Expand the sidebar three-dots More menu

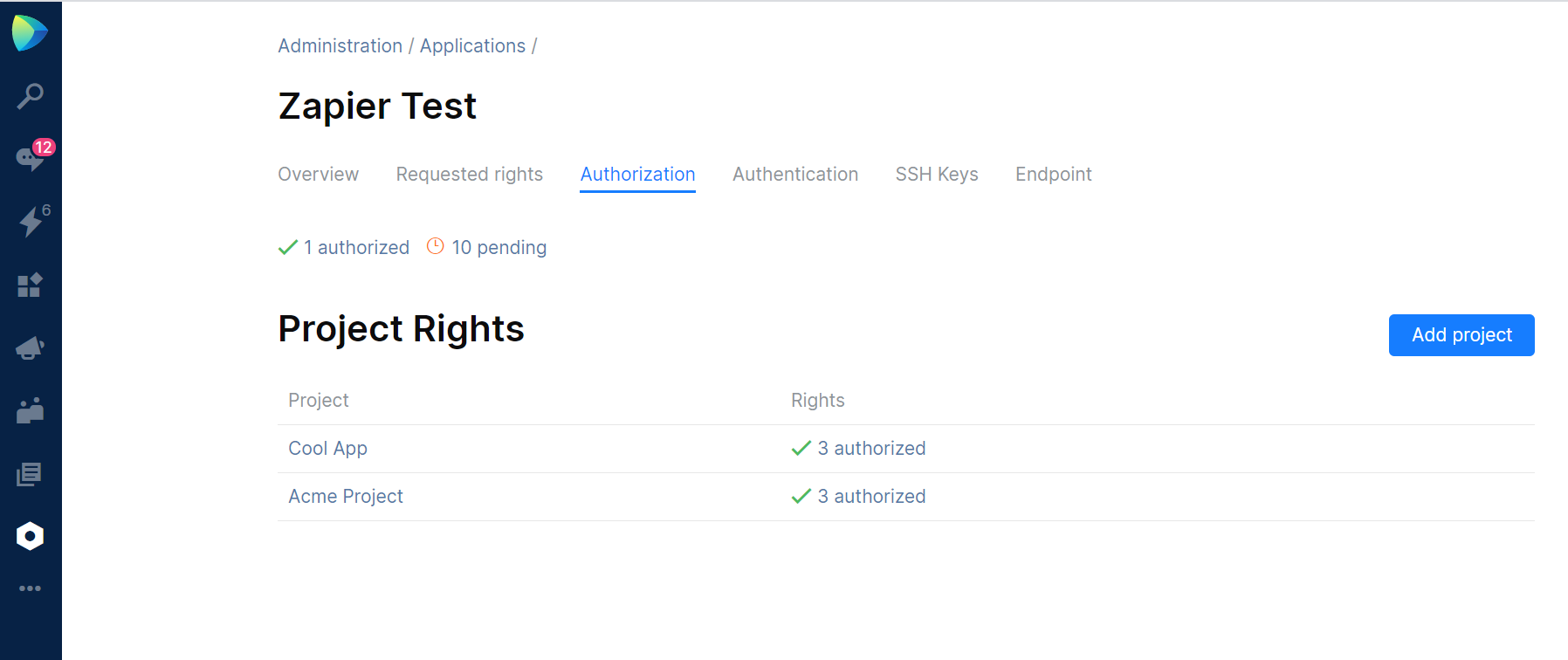click(x=30, y=588)
